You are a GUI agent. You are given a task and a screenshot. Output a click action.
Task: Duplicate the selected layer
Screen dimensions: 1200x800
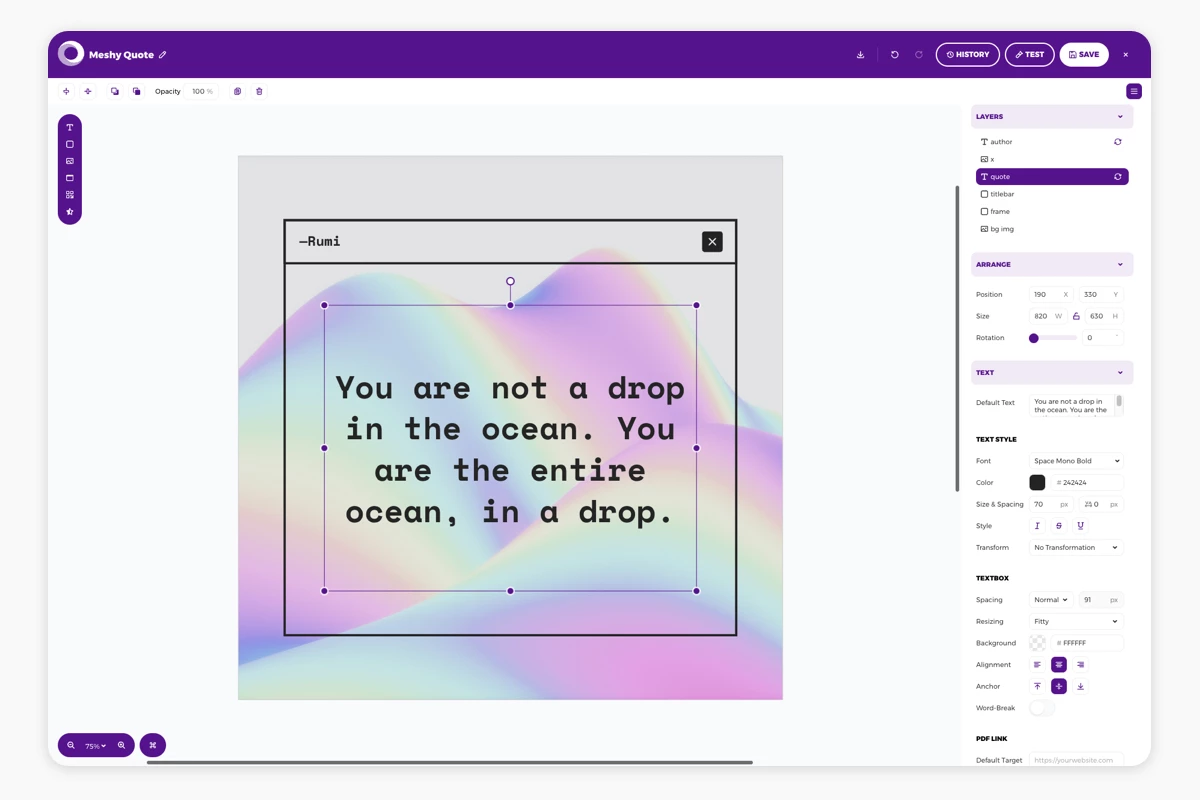click(237, 91)
